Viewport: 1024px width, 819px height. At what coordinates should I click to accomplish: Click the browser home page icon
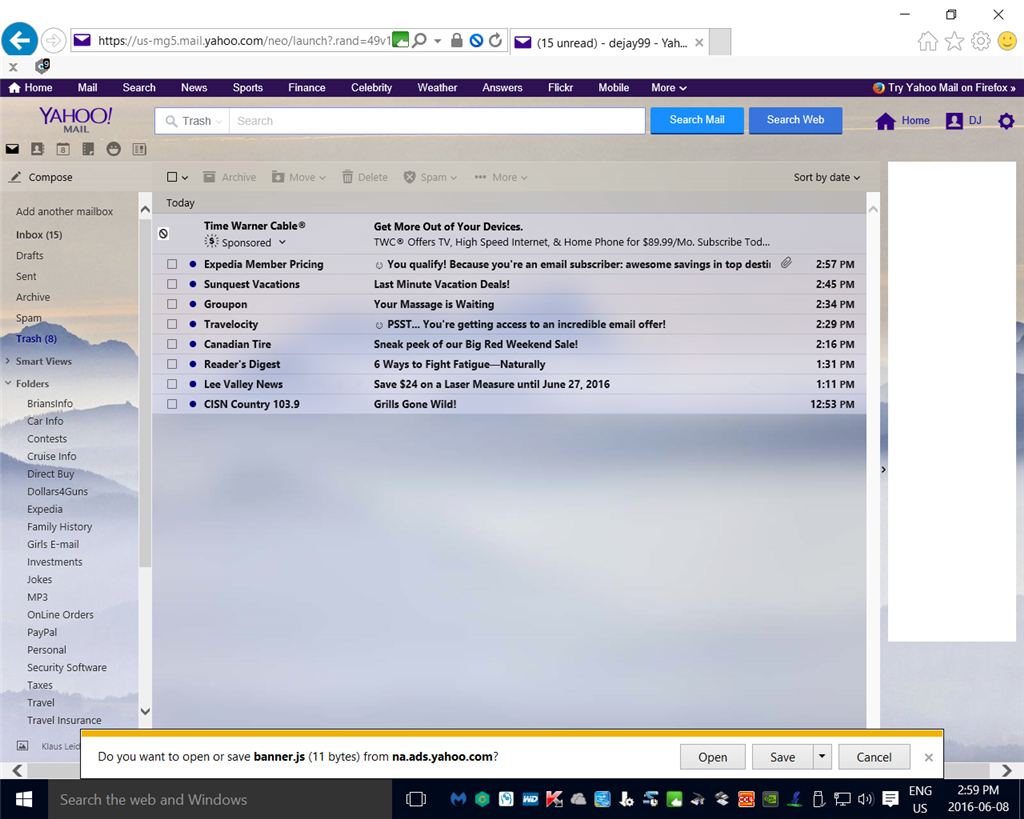pos(927,42)
